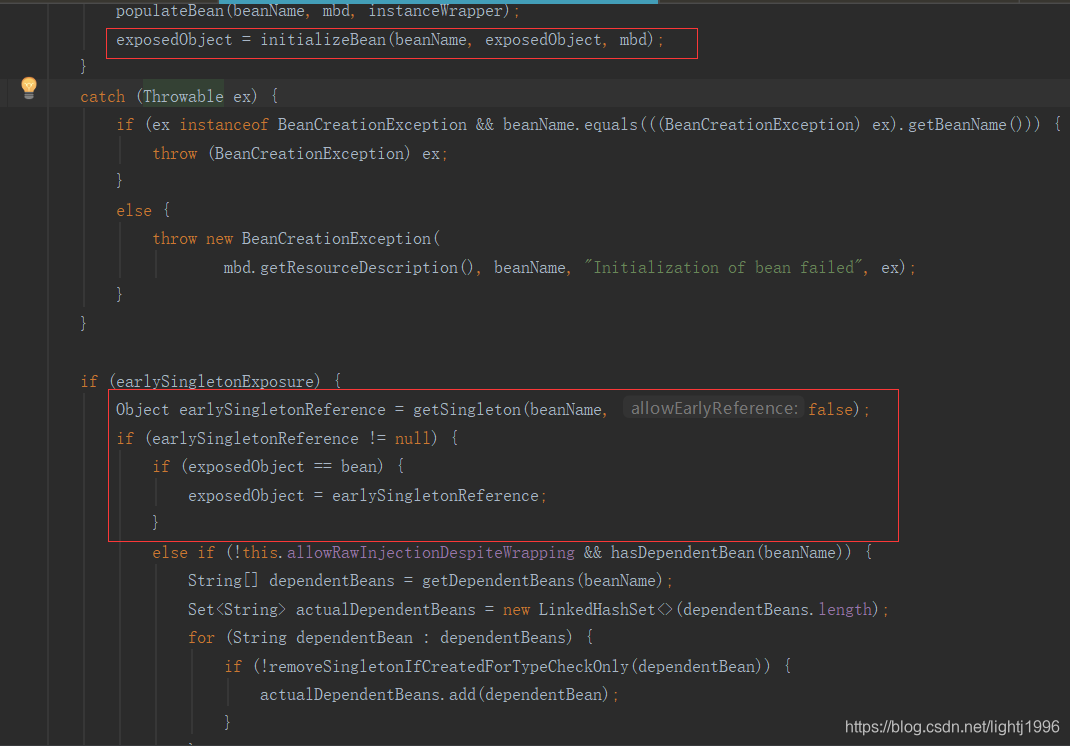Click LinkedHashSet constructor name
This screenshot has width=1070, height=746.
(x=596, y=609)
